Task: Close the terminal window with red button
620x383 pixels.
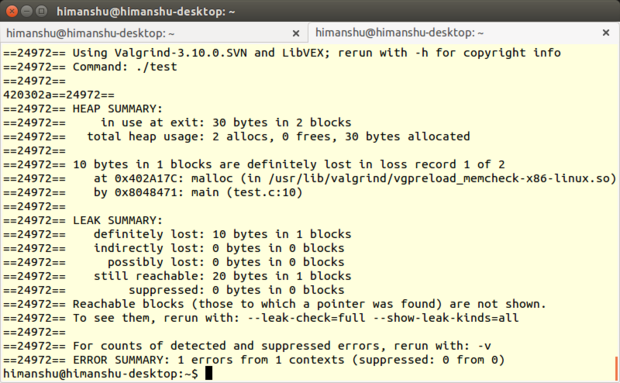Action: point(11,11)
